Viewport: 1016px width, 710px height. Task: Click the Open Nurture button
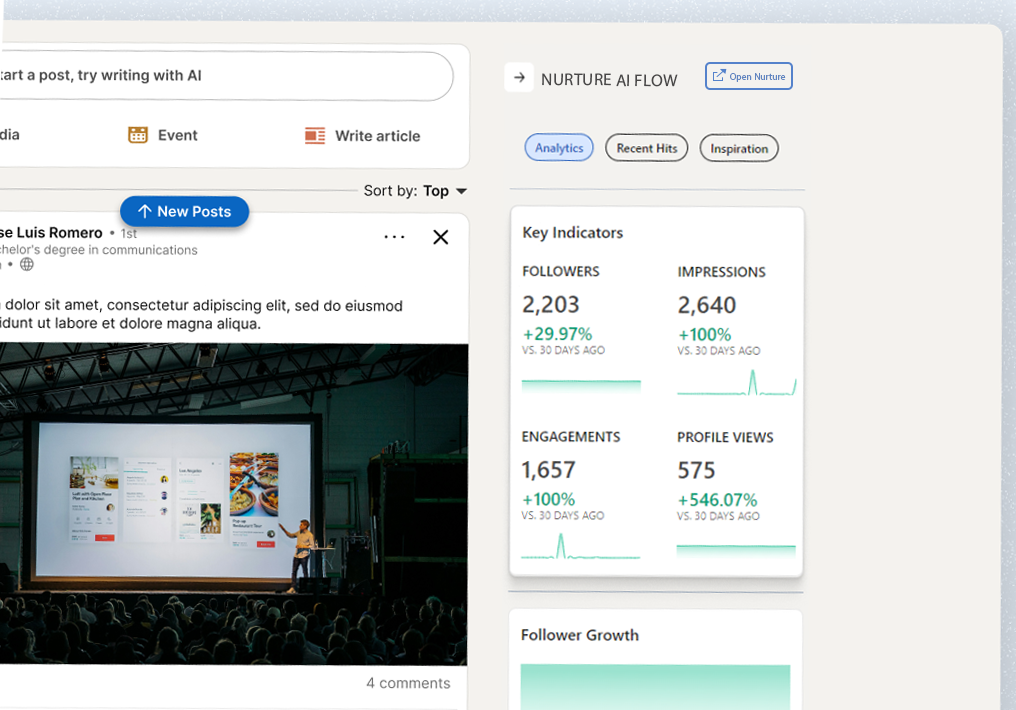749,76
